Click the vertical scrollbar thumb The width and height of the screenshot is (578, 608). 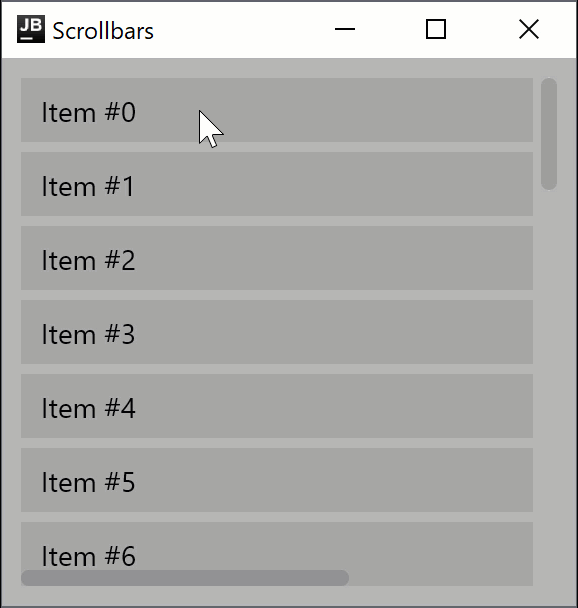click(549, 134)
